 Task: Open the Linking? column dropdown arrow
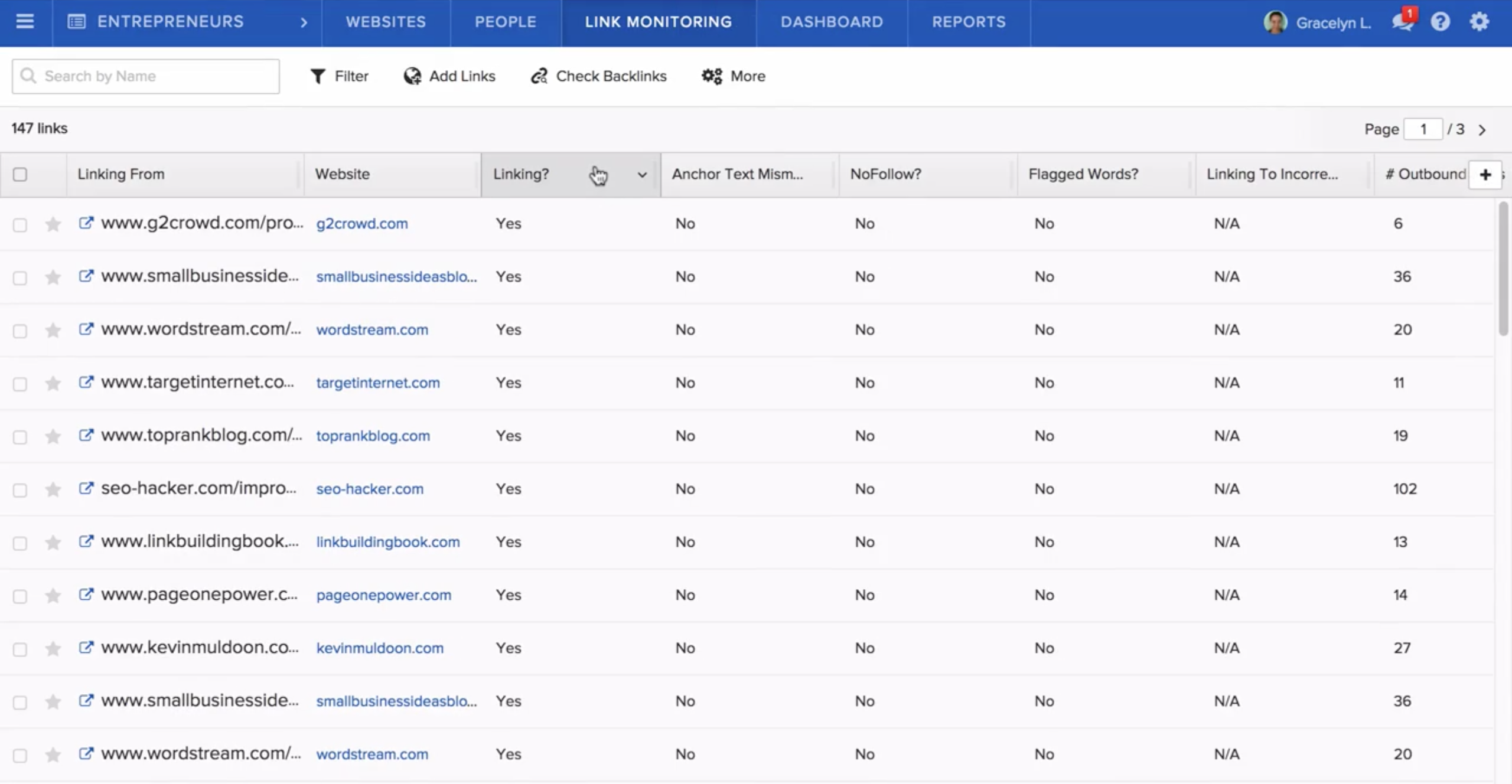642,175
